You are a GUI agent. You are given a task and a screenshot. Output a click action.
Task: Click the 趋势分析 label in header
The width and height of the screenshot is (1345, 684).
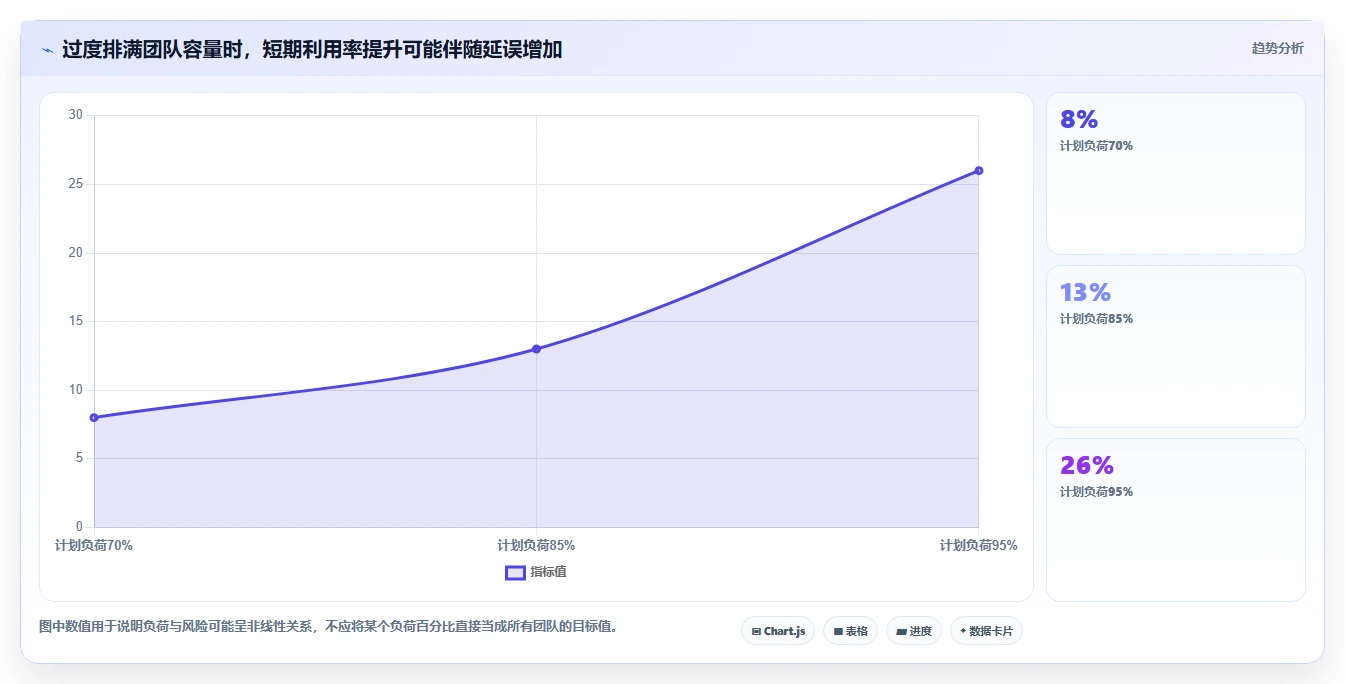pos(1277,48)
